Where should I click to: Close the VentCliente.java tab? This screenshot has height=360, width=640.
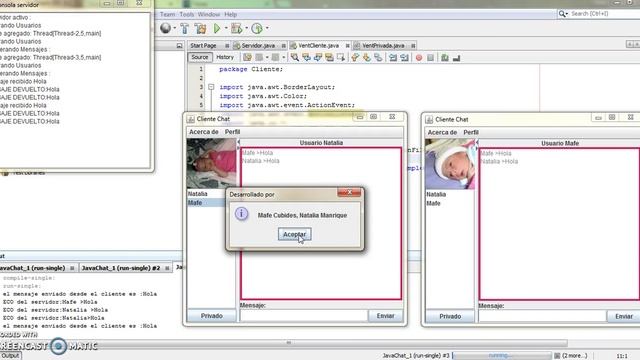347,46
